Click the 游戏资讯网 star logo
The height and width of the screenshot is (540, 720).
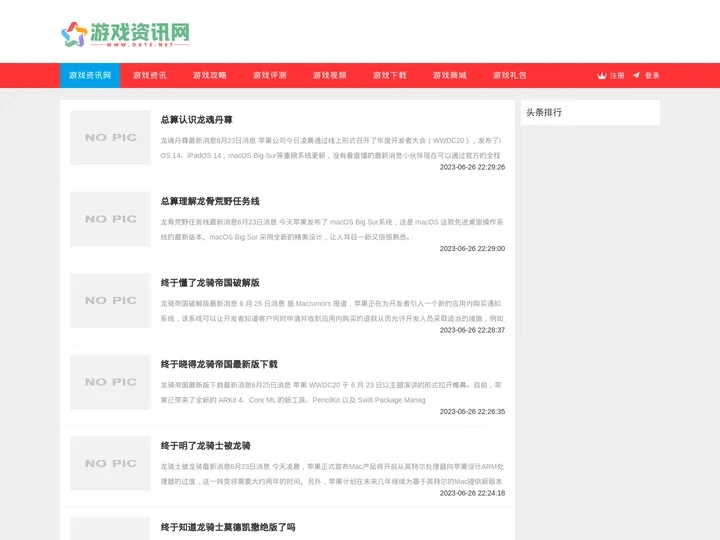pos(125,34)
